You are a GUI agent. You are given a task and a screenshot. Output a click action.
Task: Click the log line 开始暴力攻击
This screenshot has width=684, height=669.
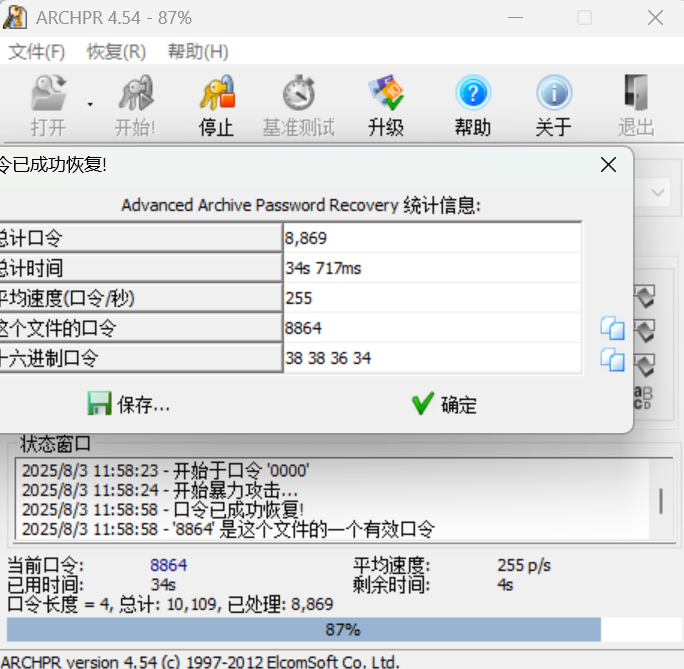point(160,490)
